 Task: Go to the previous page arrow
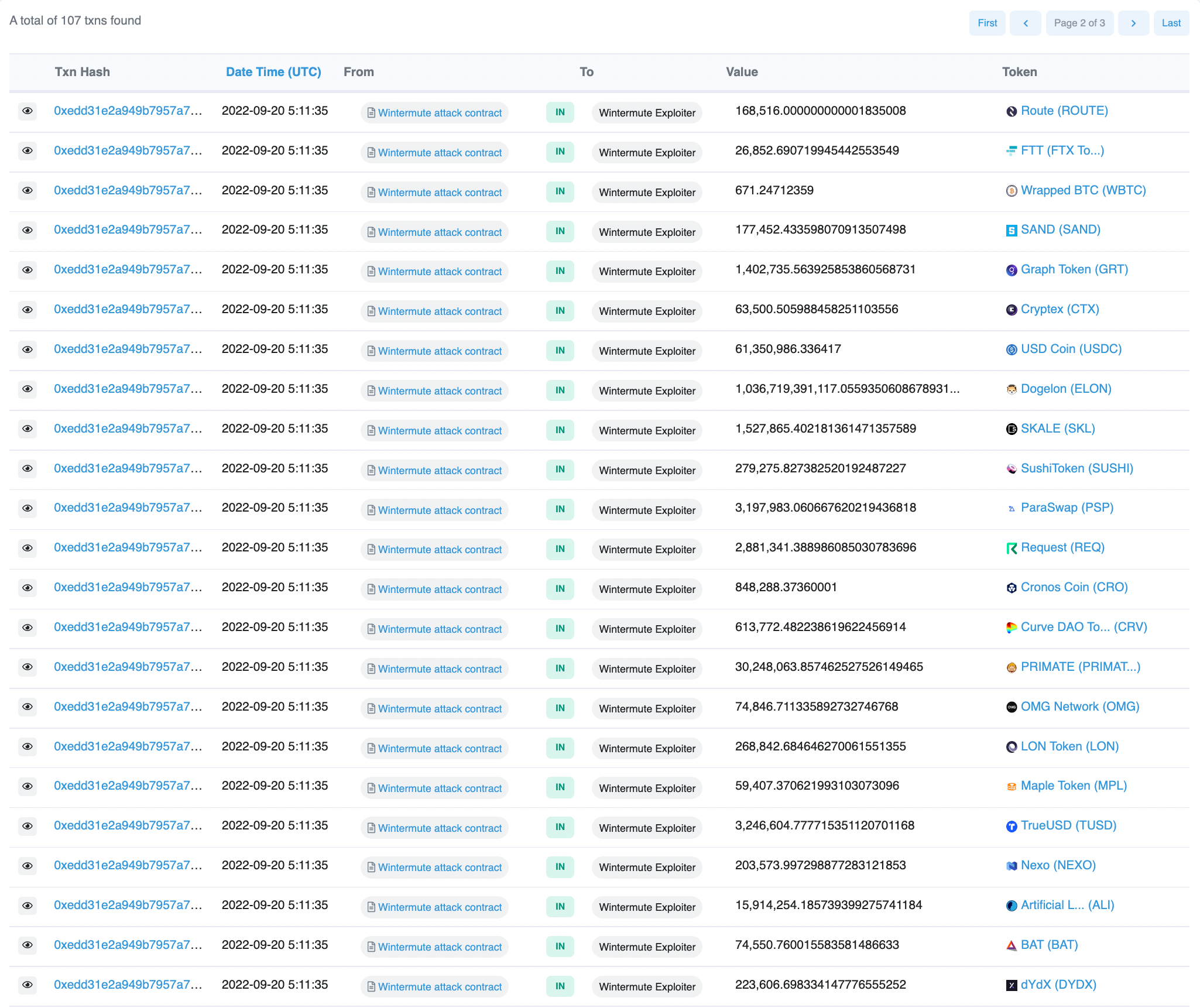pos(1025,23)
